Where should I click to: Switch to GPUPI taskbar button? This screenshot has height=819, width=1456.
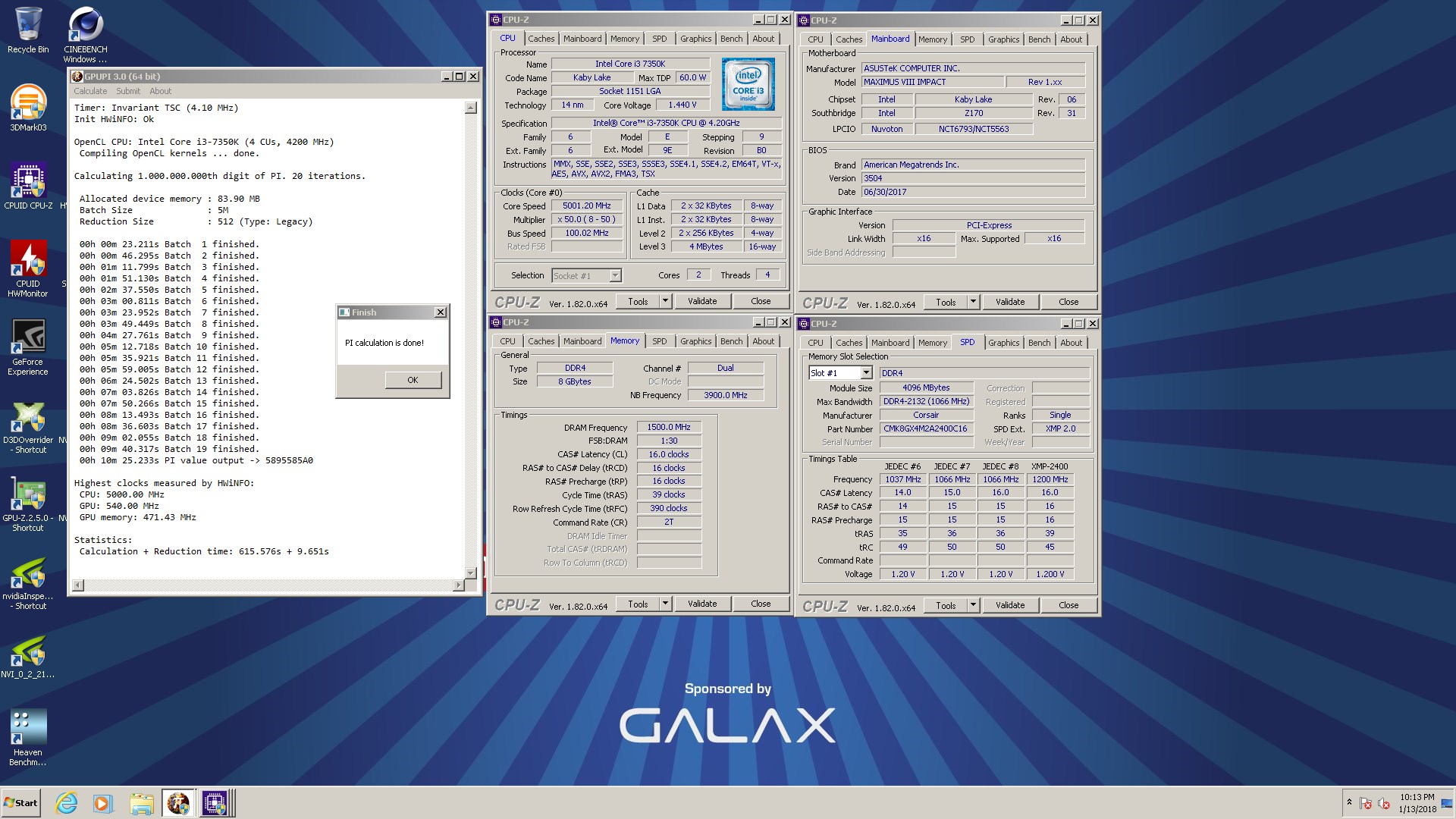coord(178,803)
